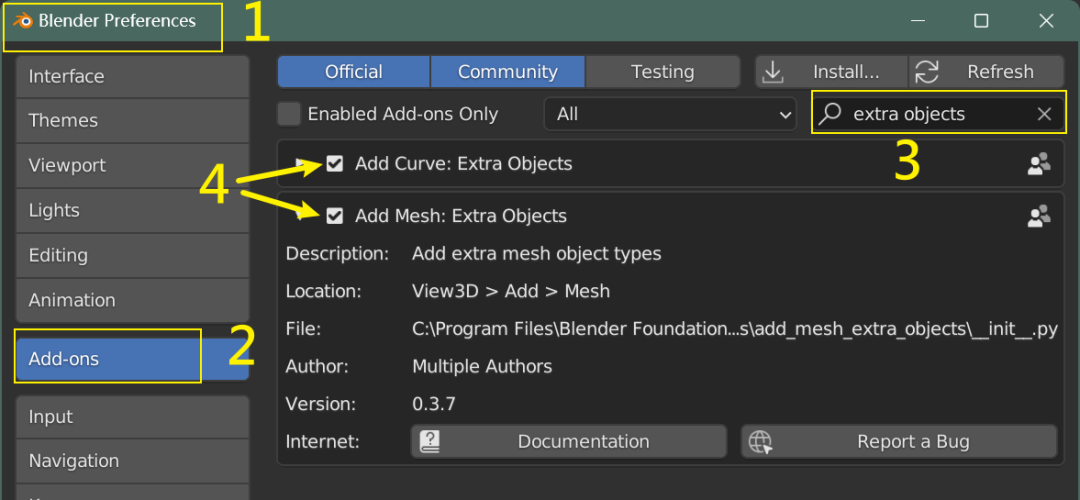Viewport: 1080px width, 500px height.
Task: Toggle the Community support level filter
Action: coord(508,72)
